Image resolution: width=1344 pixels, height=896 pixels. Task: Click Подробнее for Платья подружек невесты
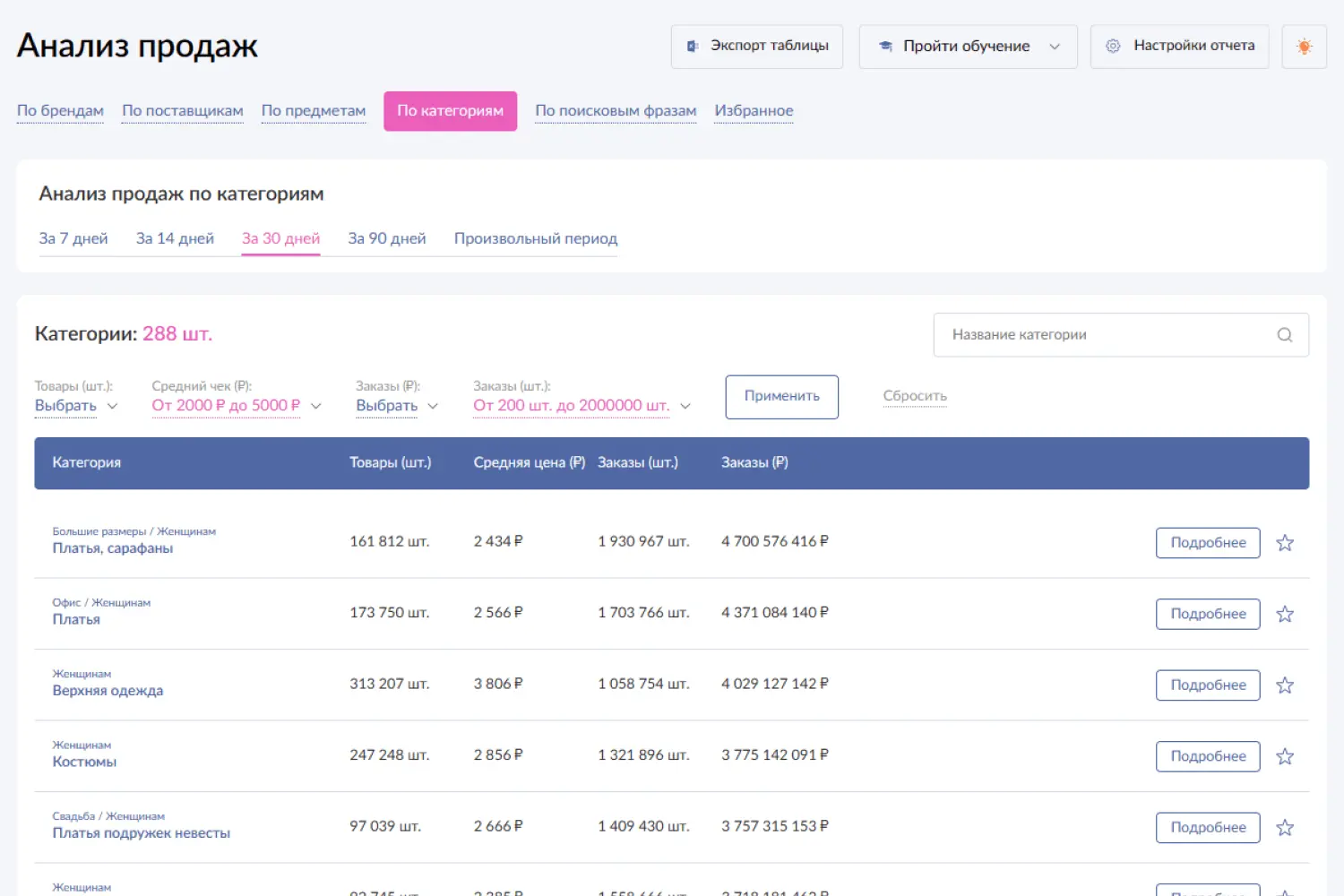[x=1208, y=828]
